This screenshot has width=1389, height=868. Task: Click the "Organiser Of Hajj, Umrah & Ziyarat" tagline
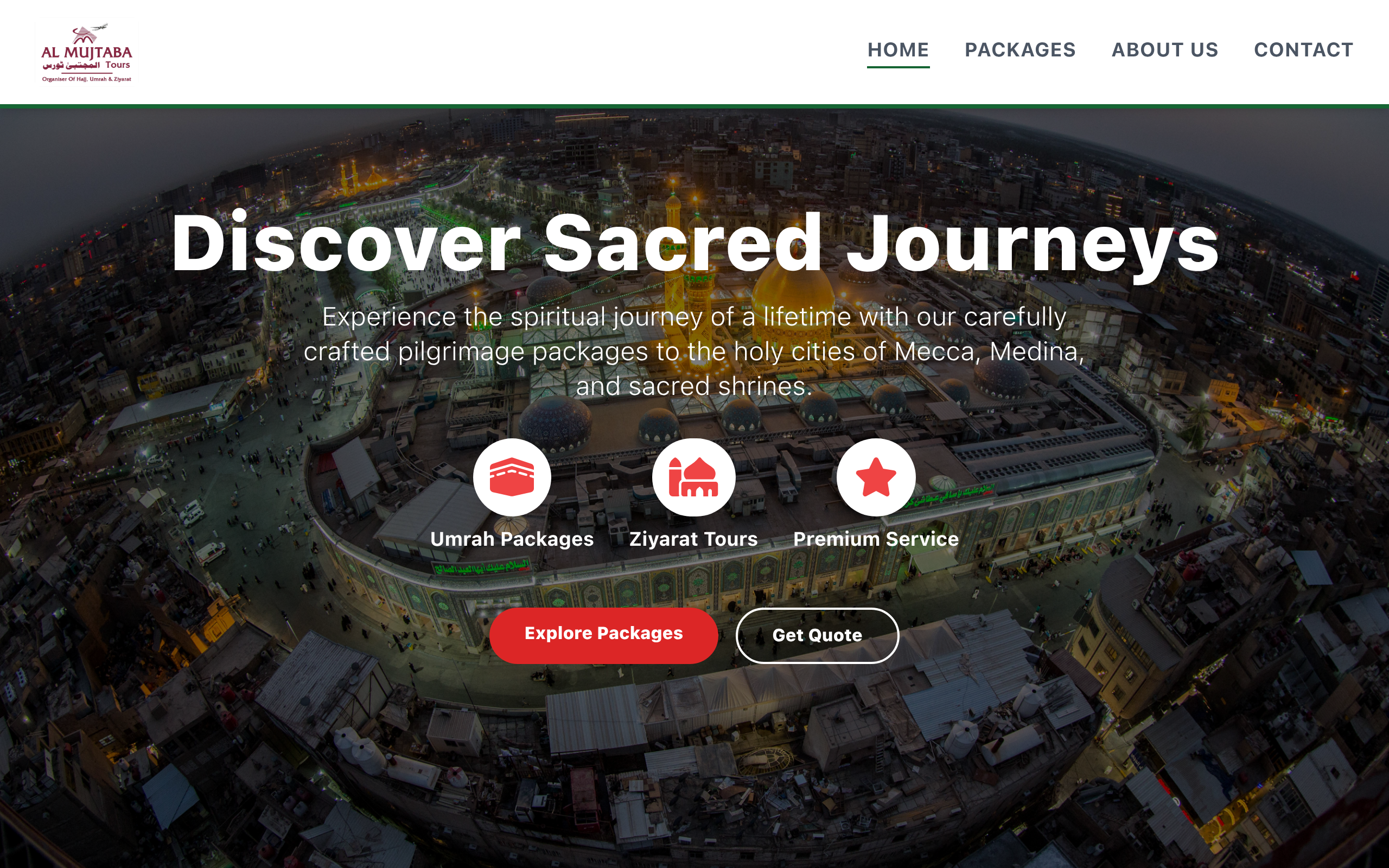[x=87, y=79]
